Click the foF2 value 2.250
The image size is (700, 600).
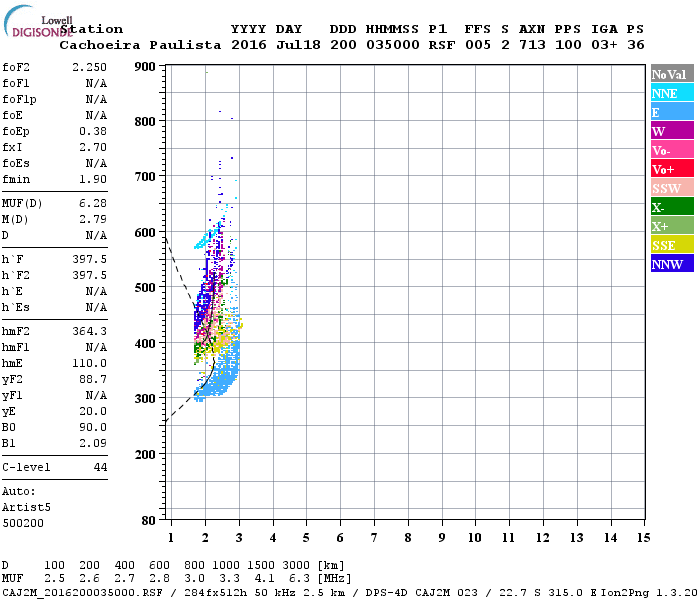(89, 67)
